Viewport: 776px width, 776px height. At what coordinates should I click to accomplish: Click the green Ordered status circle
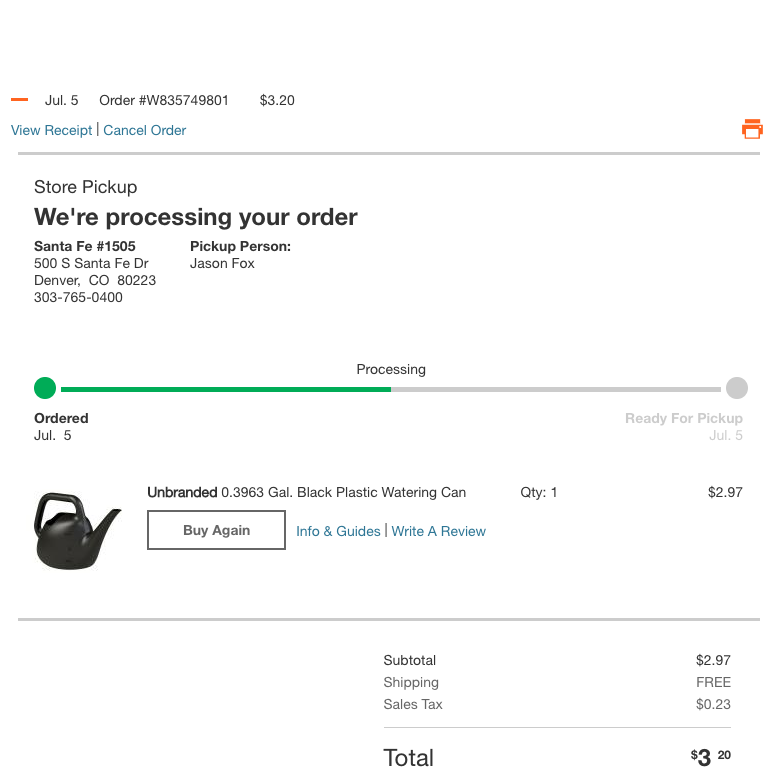[45, 388]
